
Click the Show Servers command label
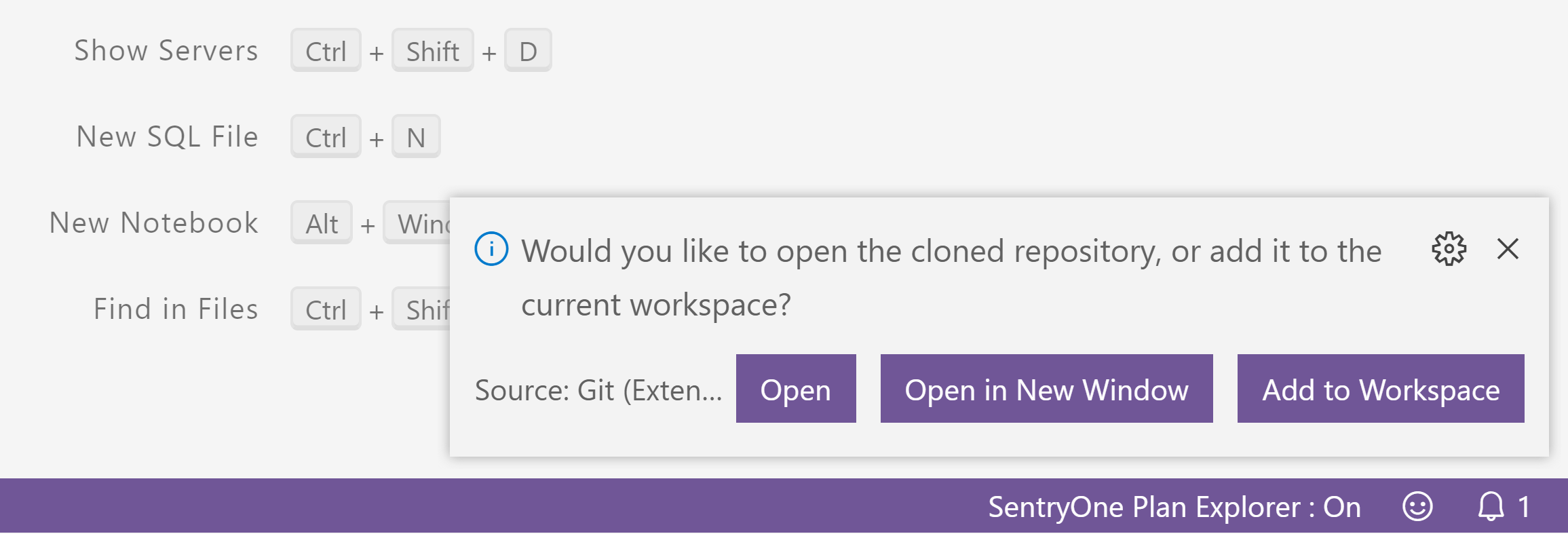click(x=166, y=51)
